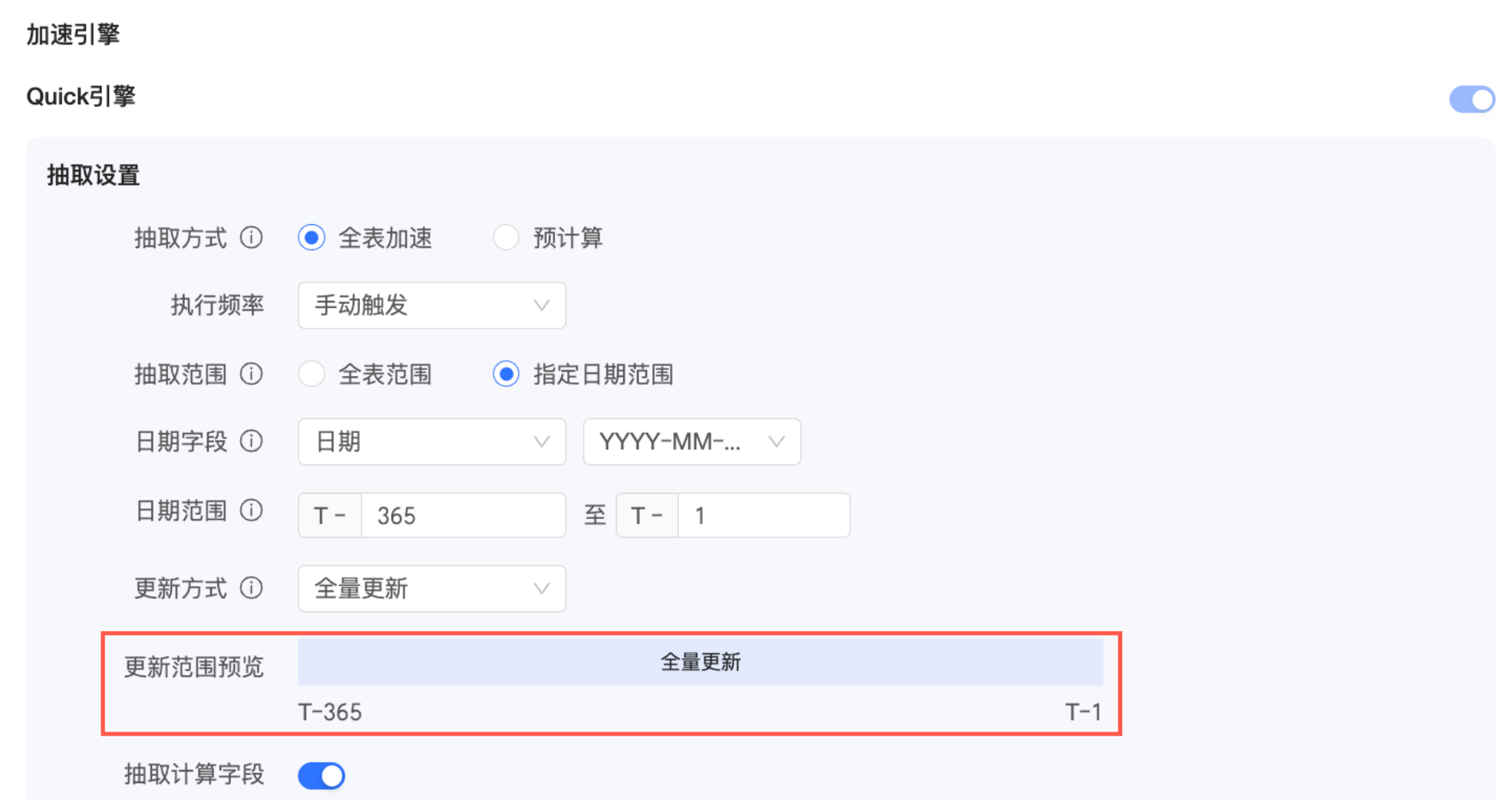Click the 365 start offset input

tap(463, 515)
